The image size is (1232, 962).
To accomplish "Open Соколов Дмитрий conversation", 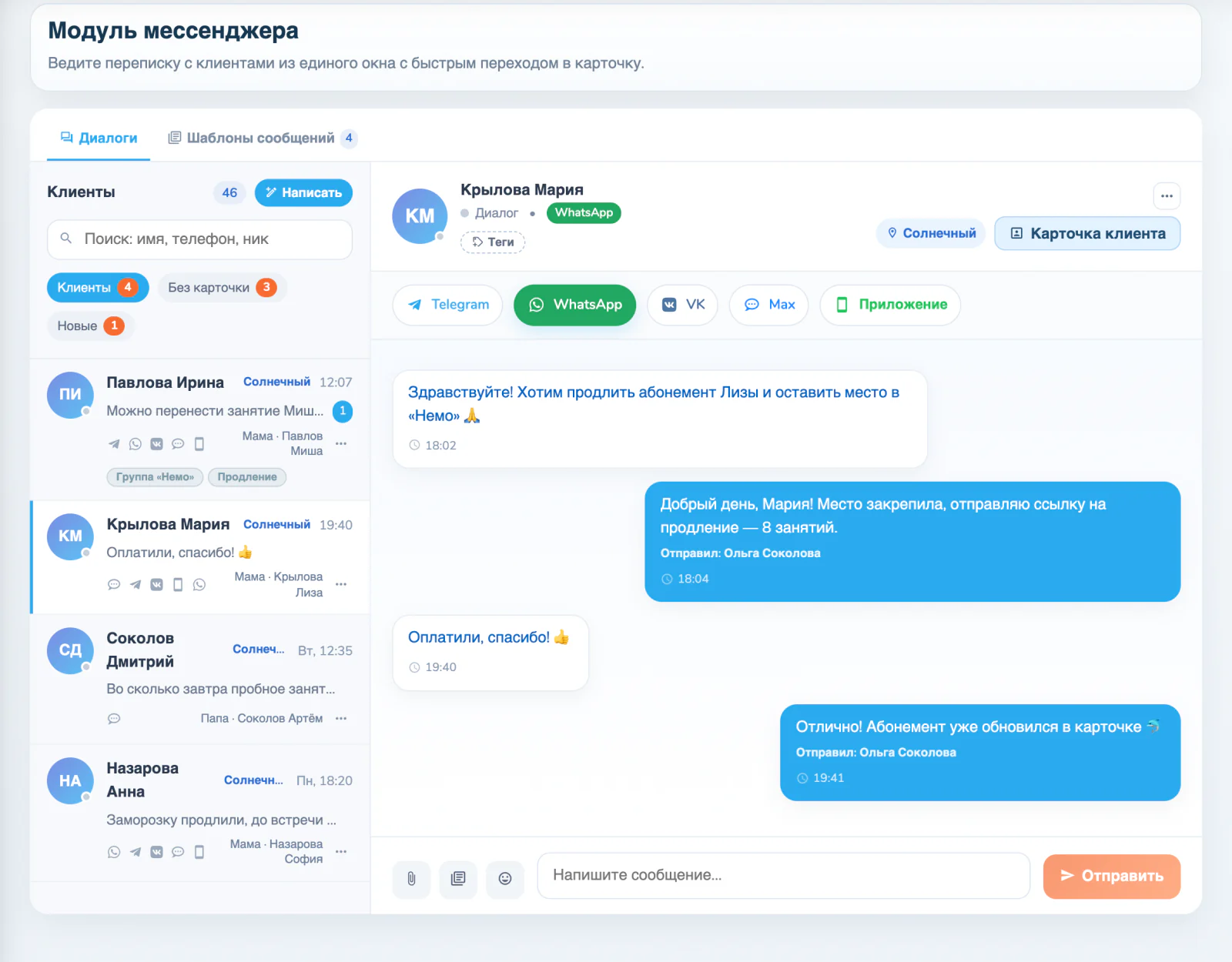I will [199, 679].
